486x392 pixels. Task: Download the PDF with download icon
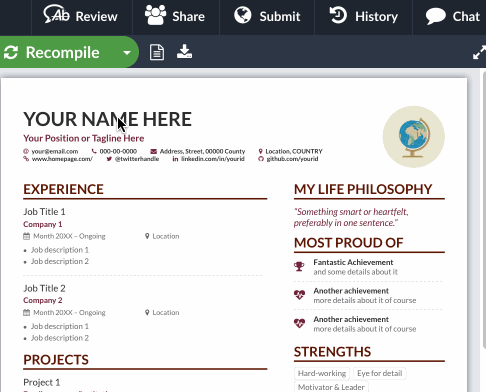[184, 52]
